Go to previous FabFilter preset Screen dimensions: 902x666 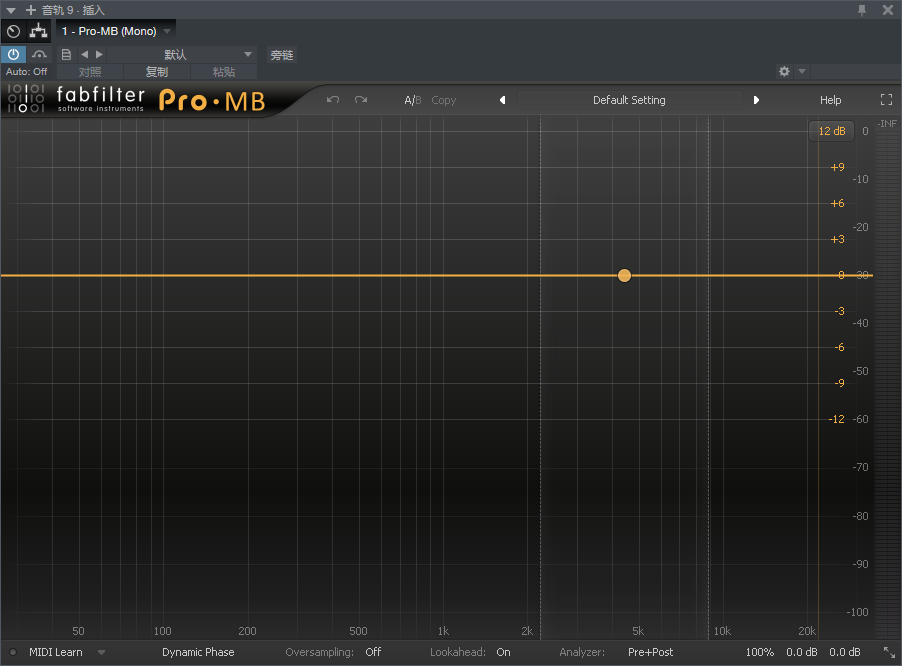point(502,100)
